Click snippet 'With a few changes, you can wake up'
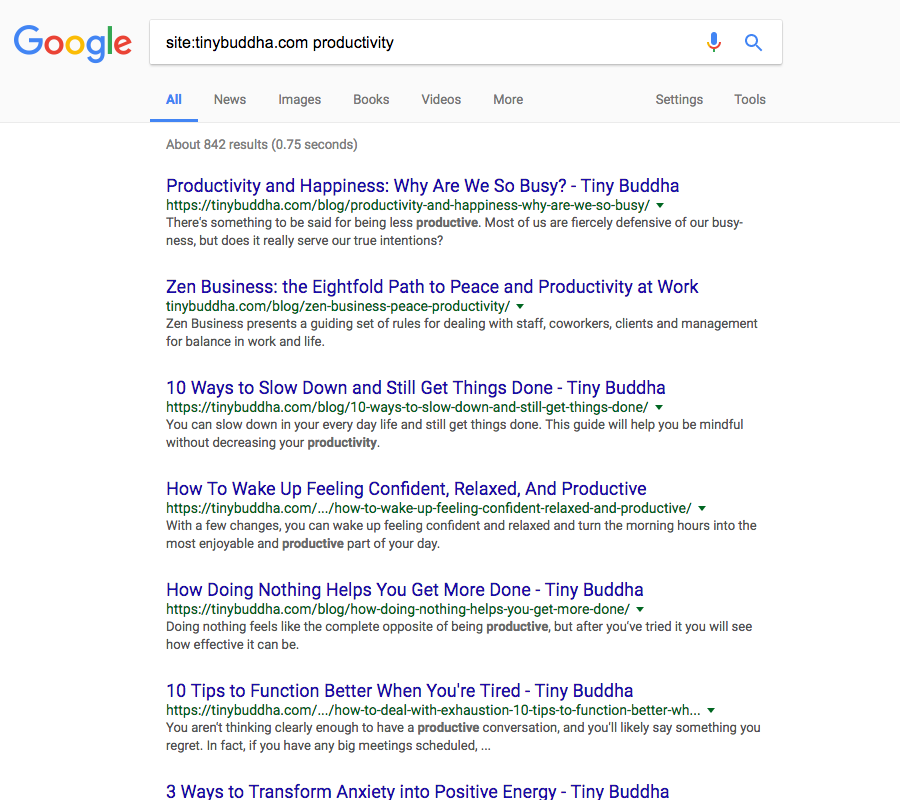 point(461,534)
